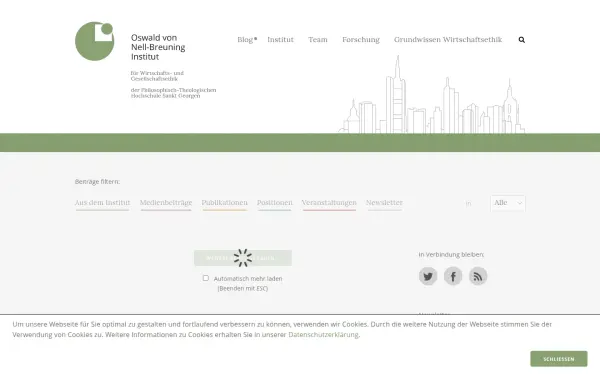Open the Datenschutzerklärung link
The height and width of the screenshot is (375, 600).
(x=323, y=335)
